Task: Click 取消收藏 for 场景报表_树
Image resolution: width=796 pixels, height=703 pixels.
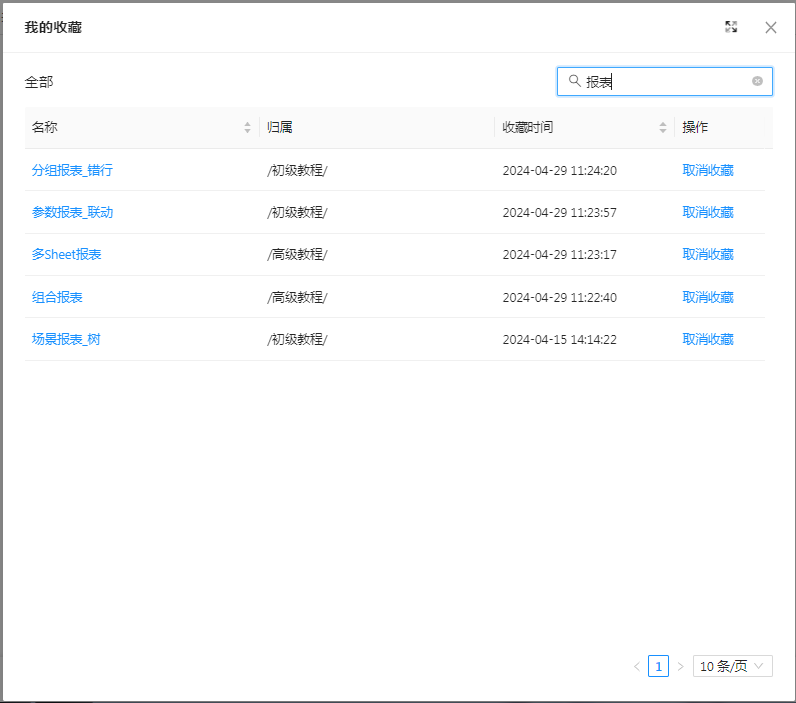Action: tap(708, 339)
